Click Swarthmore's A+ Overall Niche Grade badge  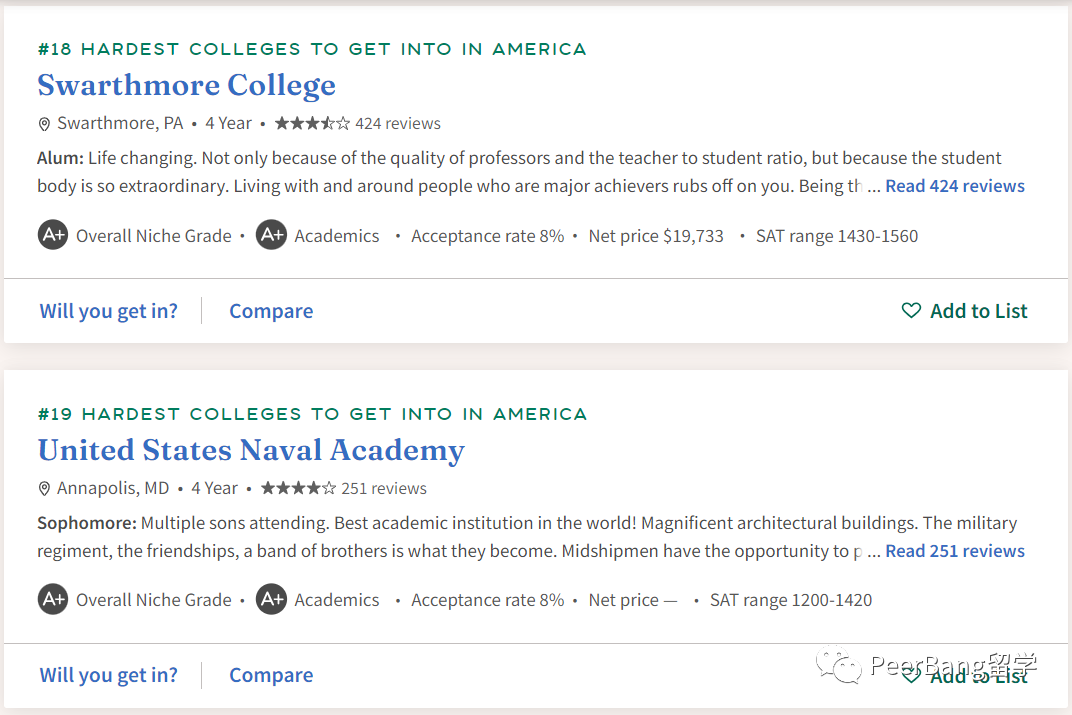pos(53,236)
